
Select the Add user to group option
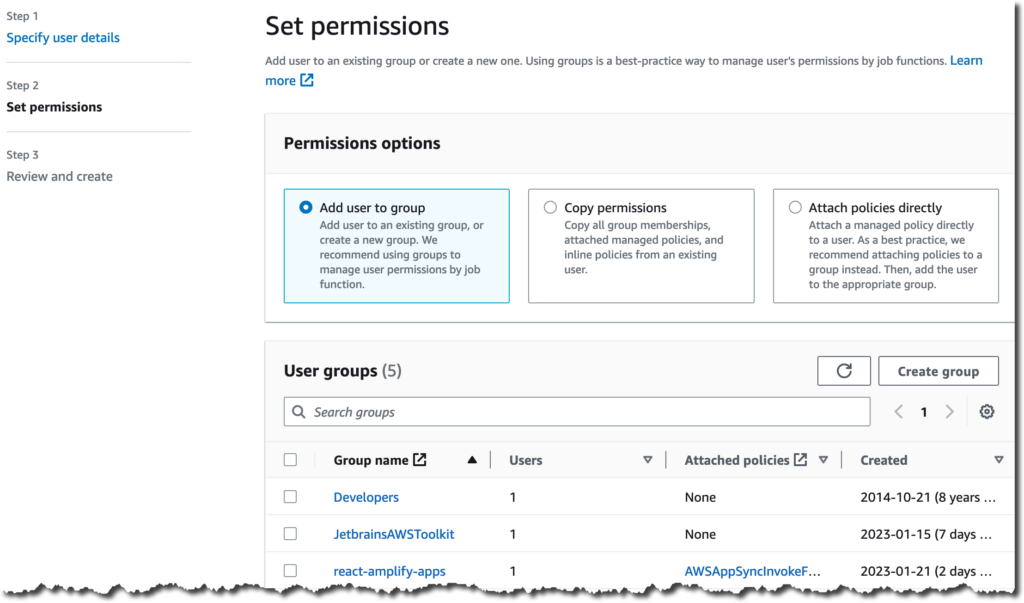click(x=306, y=208)
